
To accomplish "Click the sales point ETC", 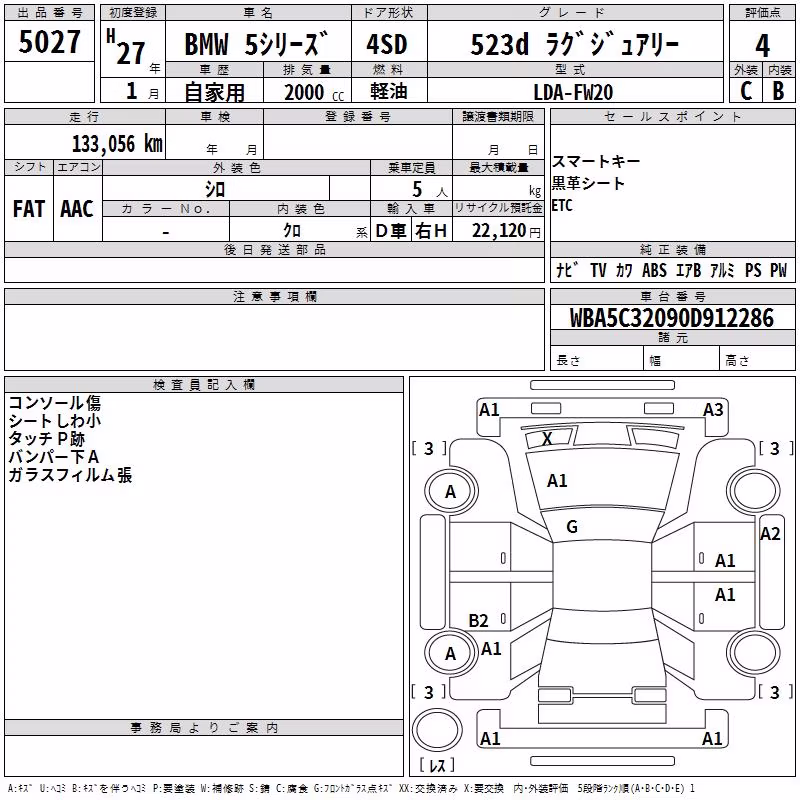I will point(562,205).
